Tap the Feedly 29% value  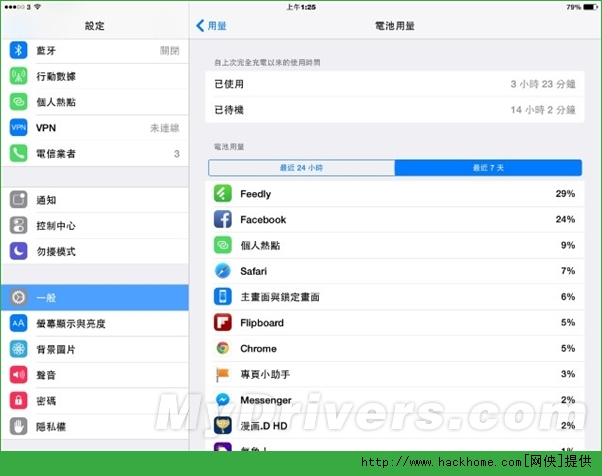(x=565, y=193)
